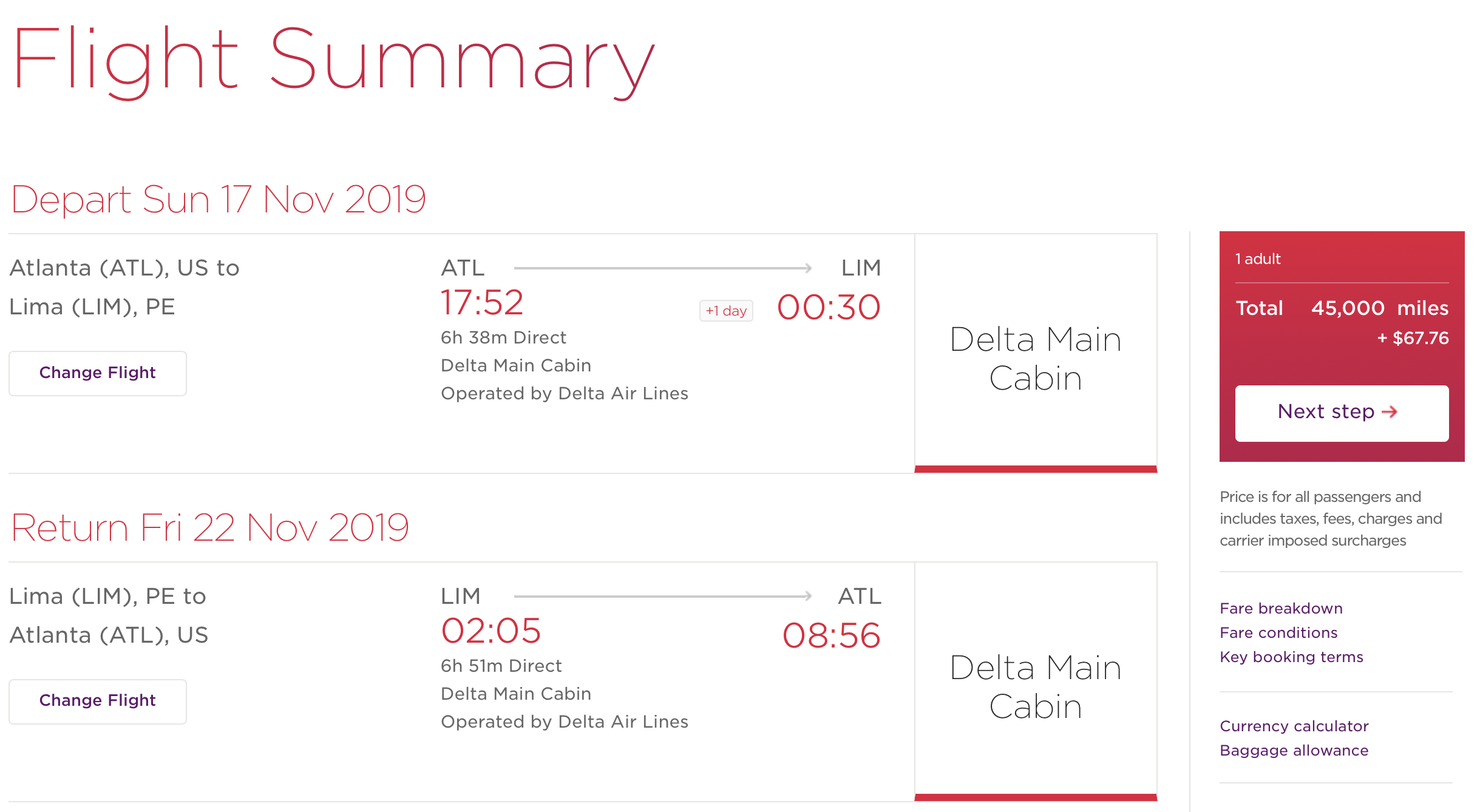
Task: Click the ATL to LIM route arrow
Action: coord(662,268)
